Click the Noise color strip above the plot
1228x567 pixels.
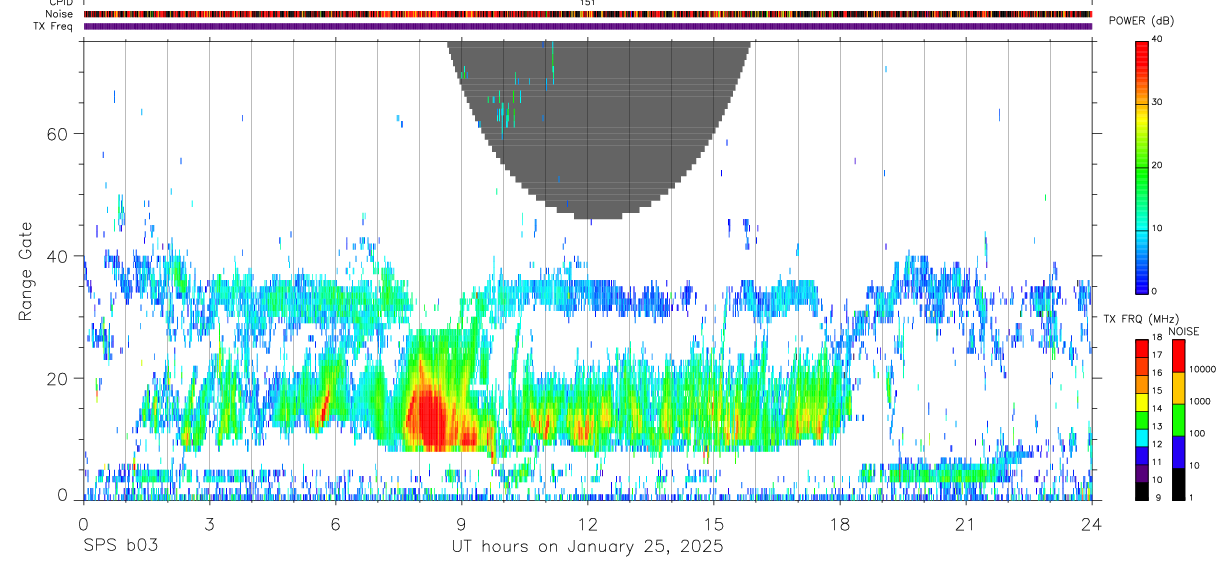[x=588, y=14]
